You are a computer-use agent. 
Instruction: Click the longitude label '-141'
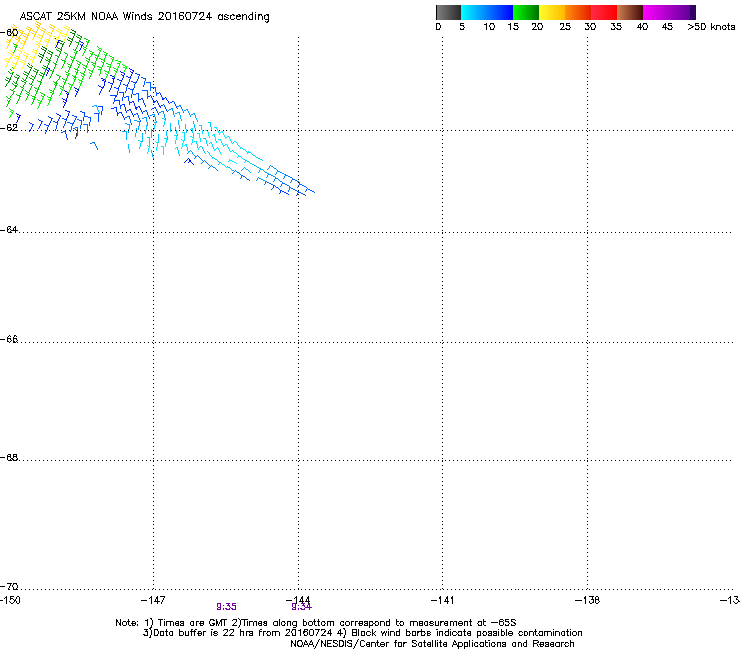442,600
